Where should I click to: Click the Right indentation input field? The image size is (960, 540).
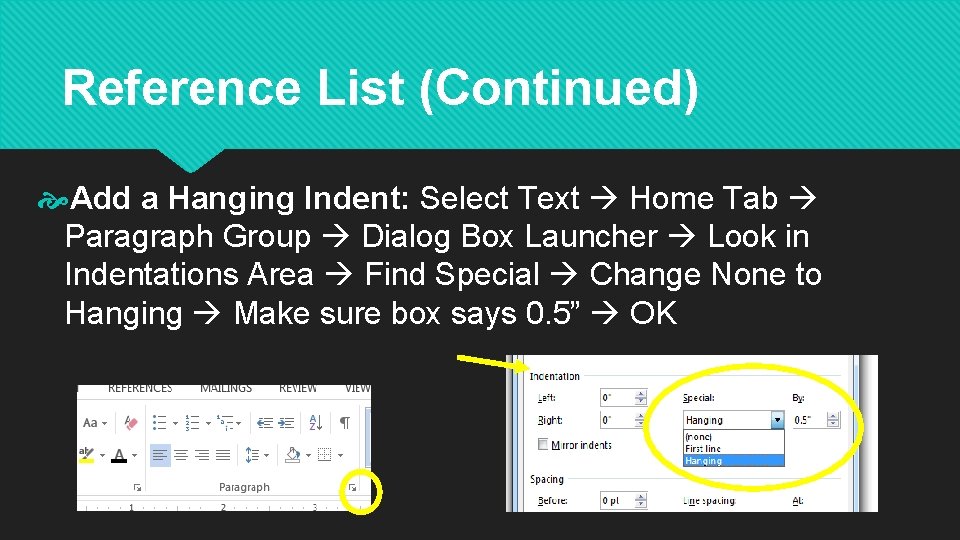[x=617, y=420]
